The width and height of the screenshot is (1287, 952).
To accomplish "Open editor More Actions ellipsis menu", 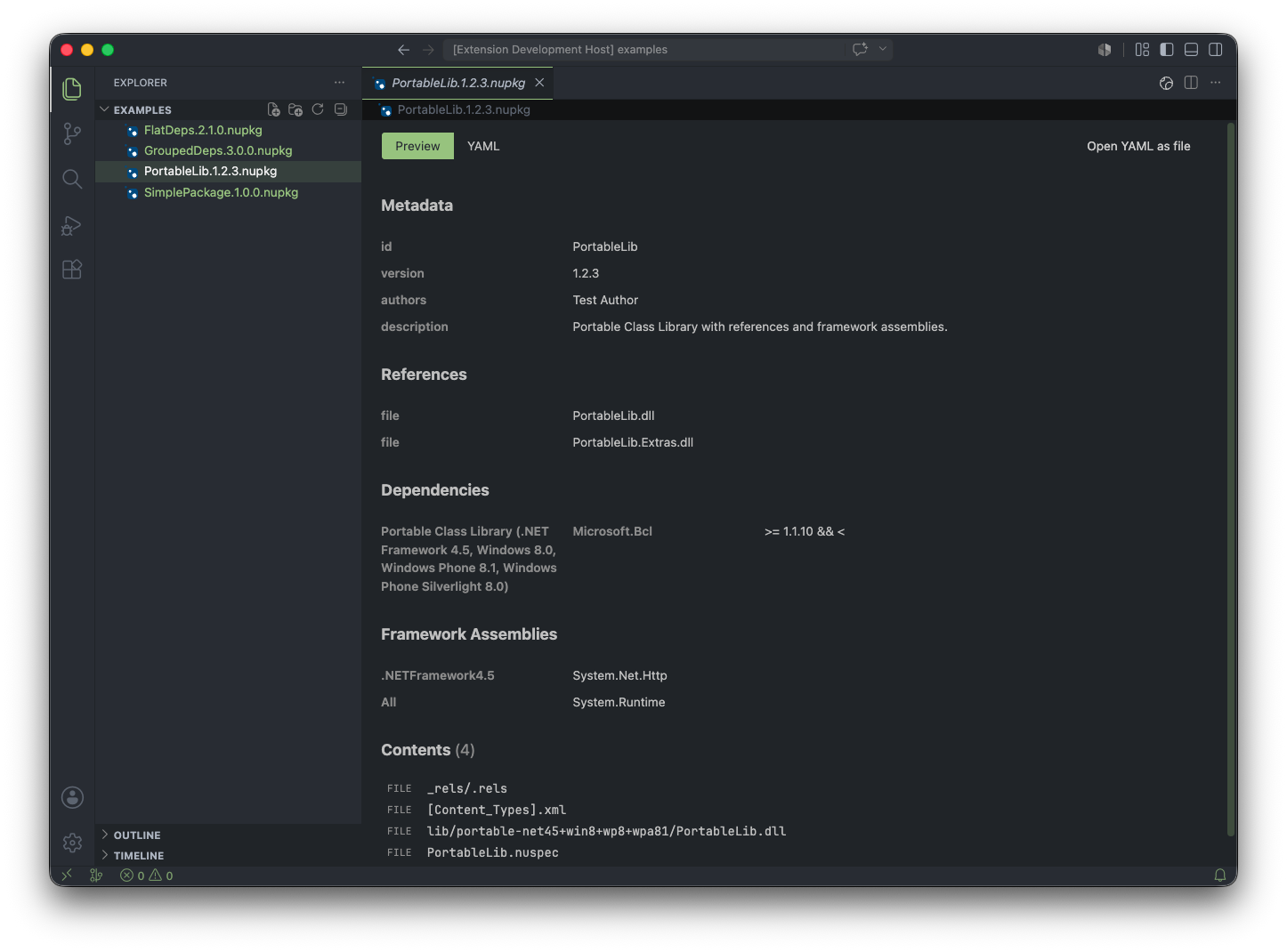I will (1216, 83).
